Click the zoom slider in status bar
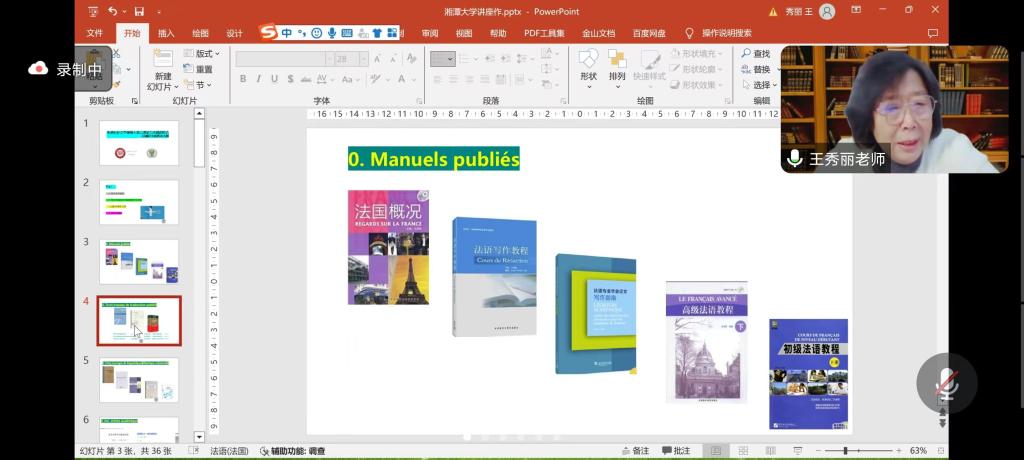The image size is (1024, 460). click(846, 451)
